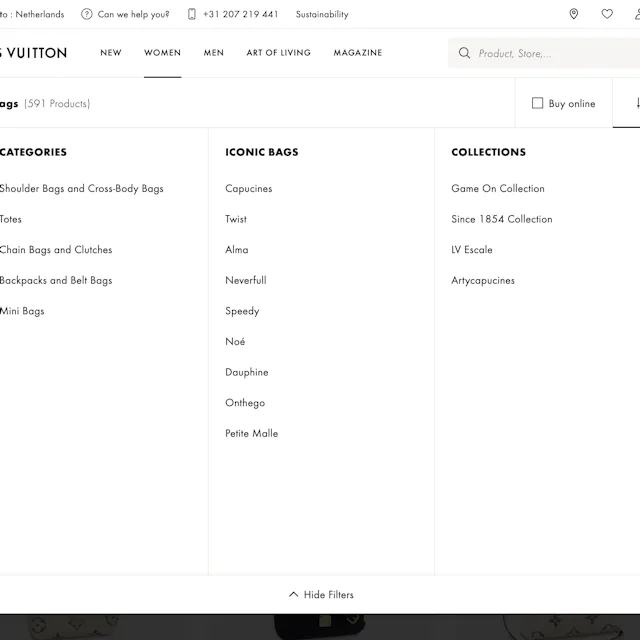Image resolution: width=640 pixels, height=640 pixels.
Task: Open the Game On Collection
Action: (x=498, y=189)
